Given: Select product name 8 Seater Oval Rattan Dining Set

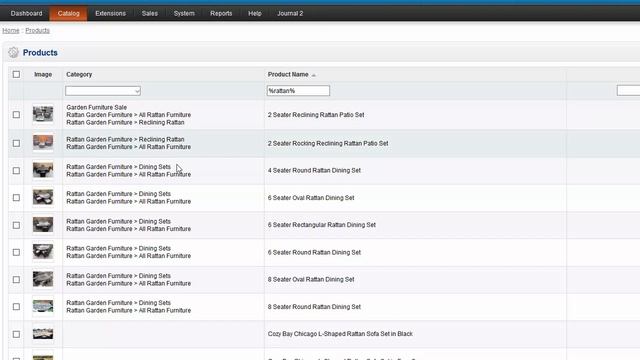Looking at the screenshot, I should (x=311, y=280).
